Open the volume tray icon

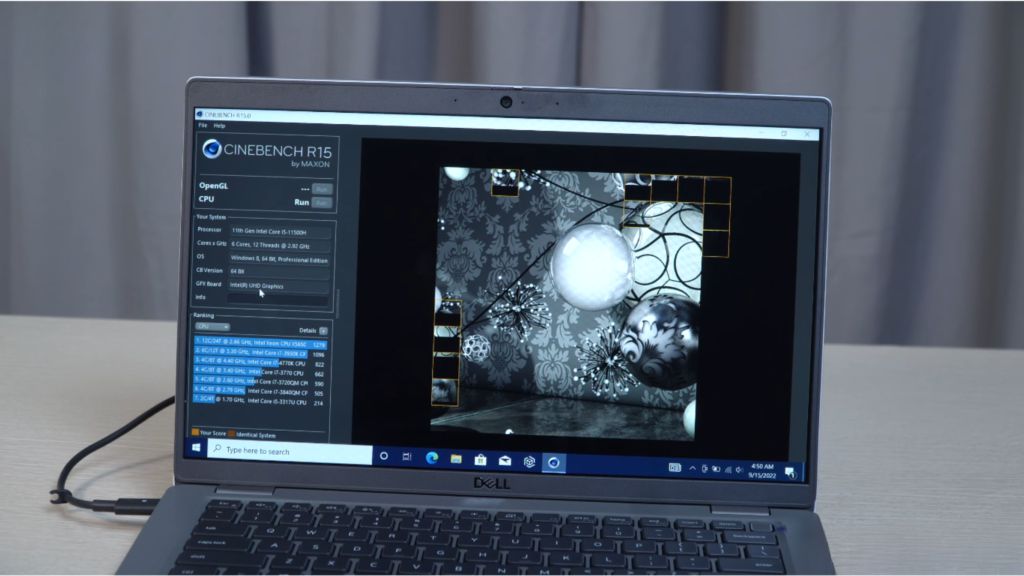coord(739,470)
